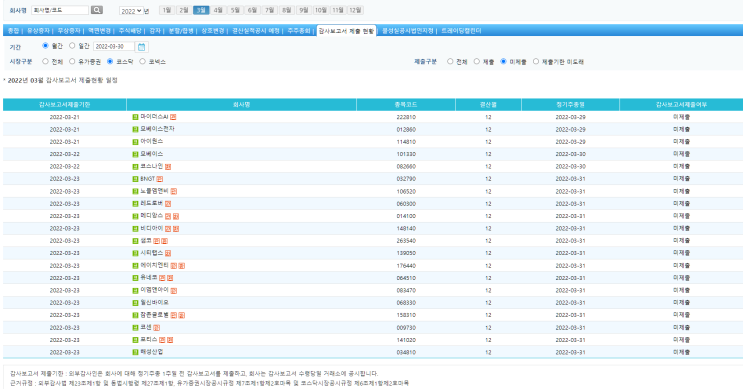Viewport: 743px width, 389px height.
Task: Click the 10월 month button
Action: point(320,10)
